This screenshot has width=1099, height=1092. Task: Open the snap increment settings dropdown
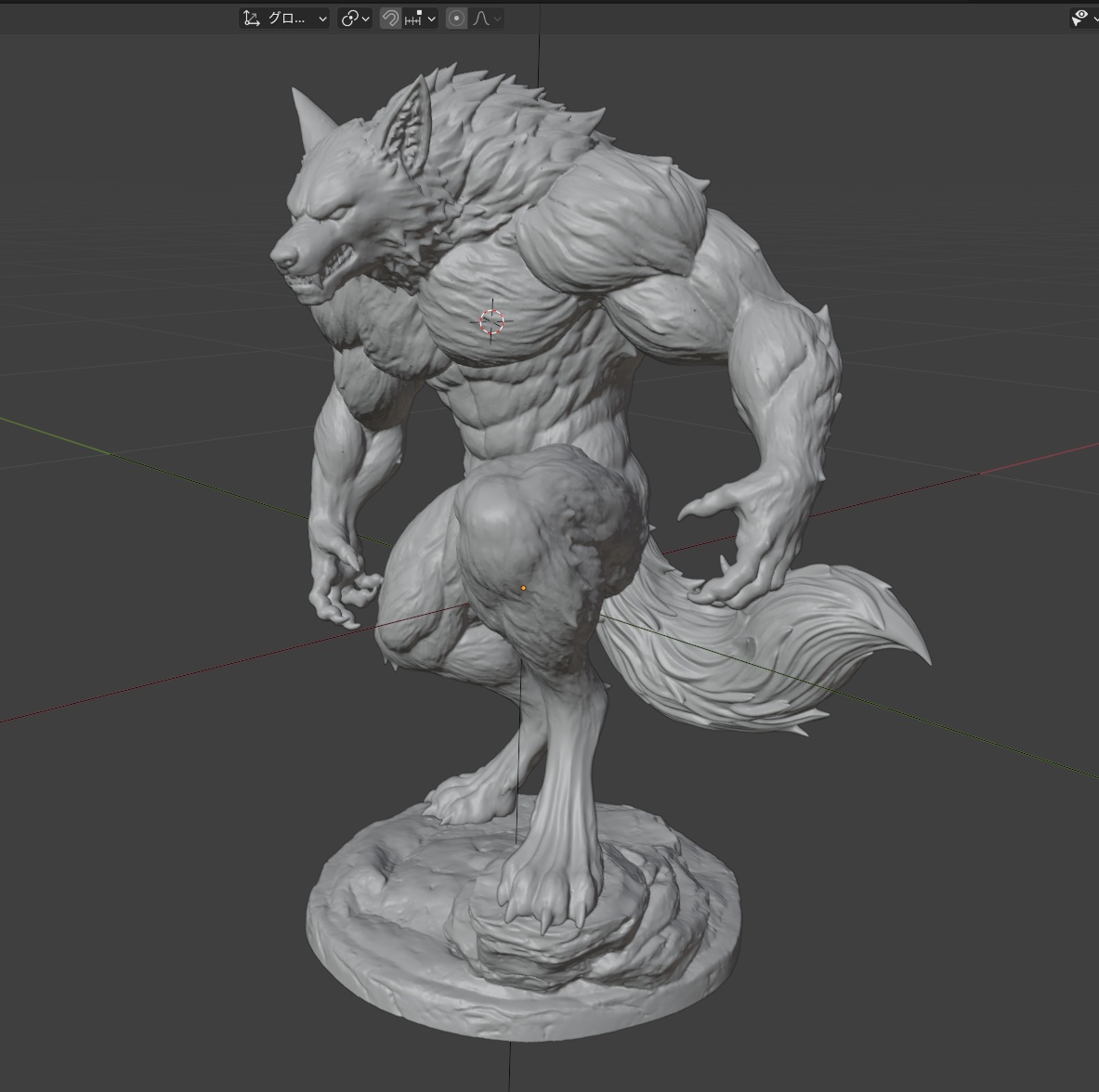click(421, 19)
